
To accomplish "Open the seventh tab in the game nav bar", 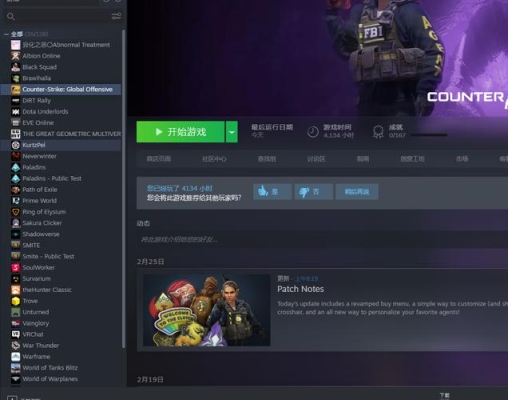I will tap(462, 159).
